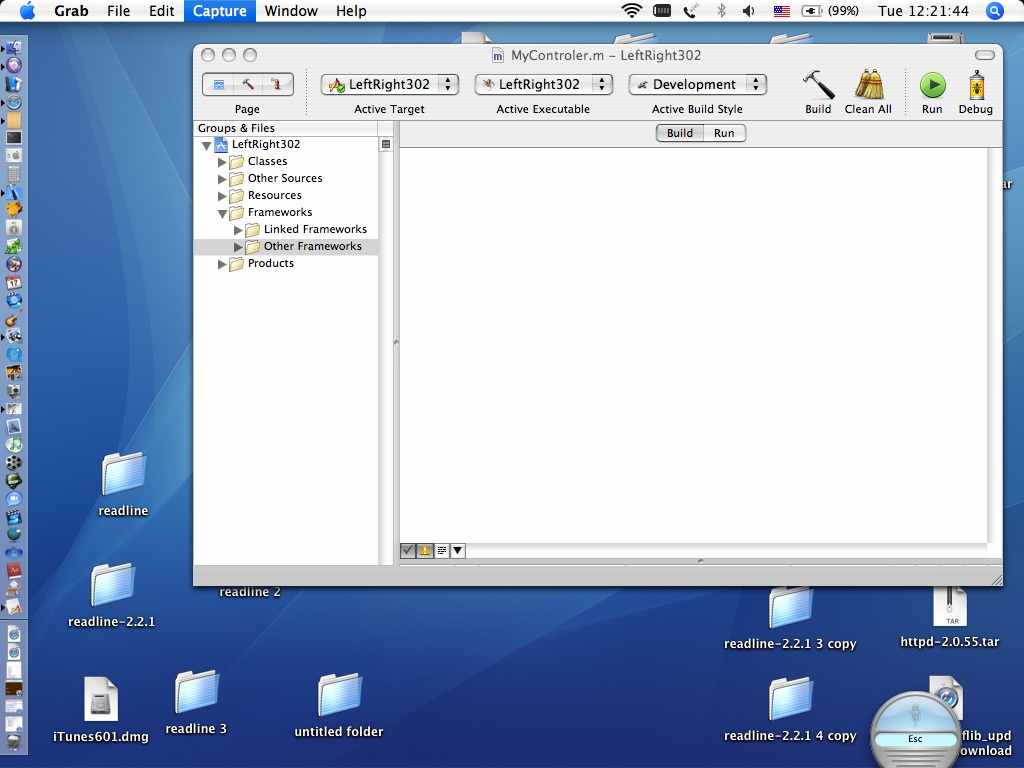Select the readline-2.2.1 3 copy folder
This screenshot has width=1024, height=768.
click(x=790, y=607)
